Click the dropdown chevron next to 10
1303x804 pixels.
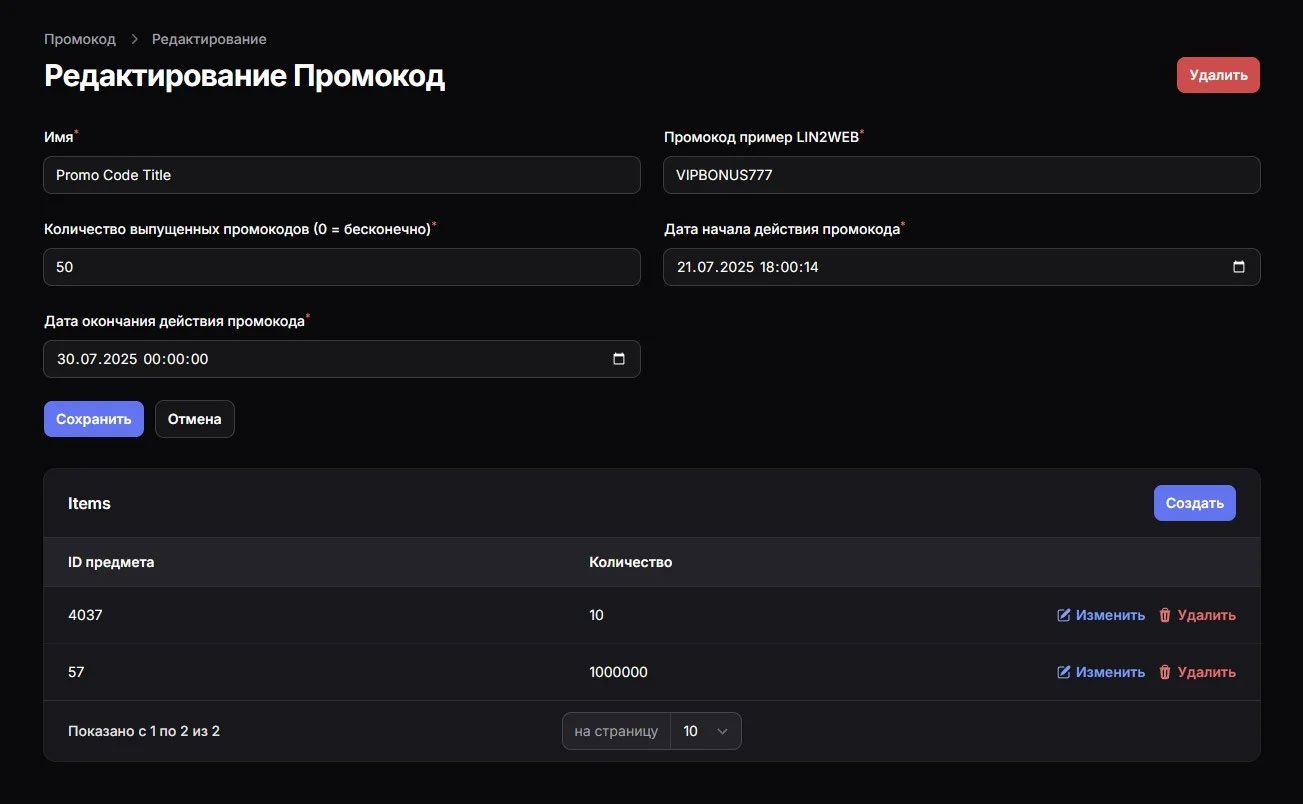click(x=723, y=731)
